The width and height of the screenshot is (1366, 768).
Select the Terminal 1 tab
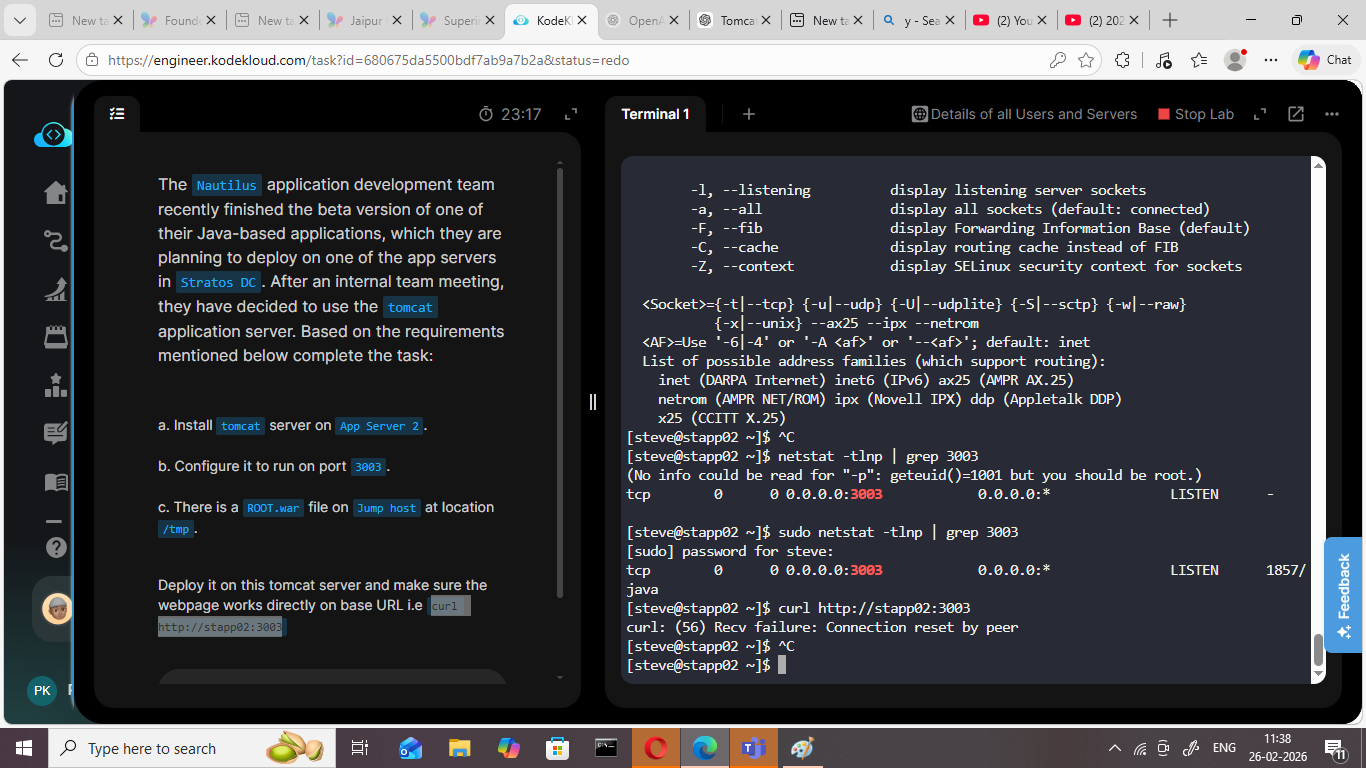click(655, 114)
